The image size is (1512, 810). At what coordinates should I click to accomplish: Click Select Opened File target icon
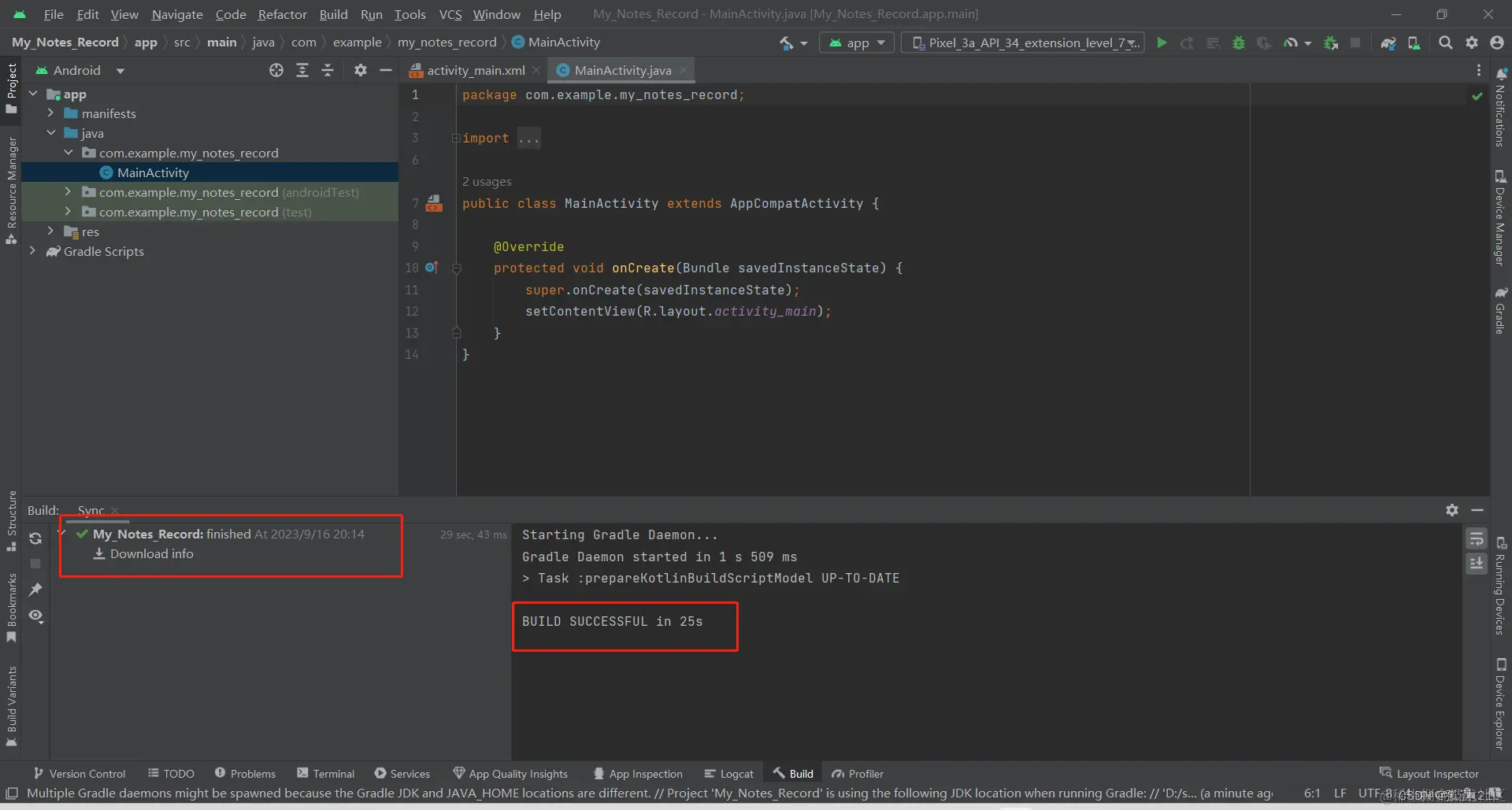pos(276,70)
